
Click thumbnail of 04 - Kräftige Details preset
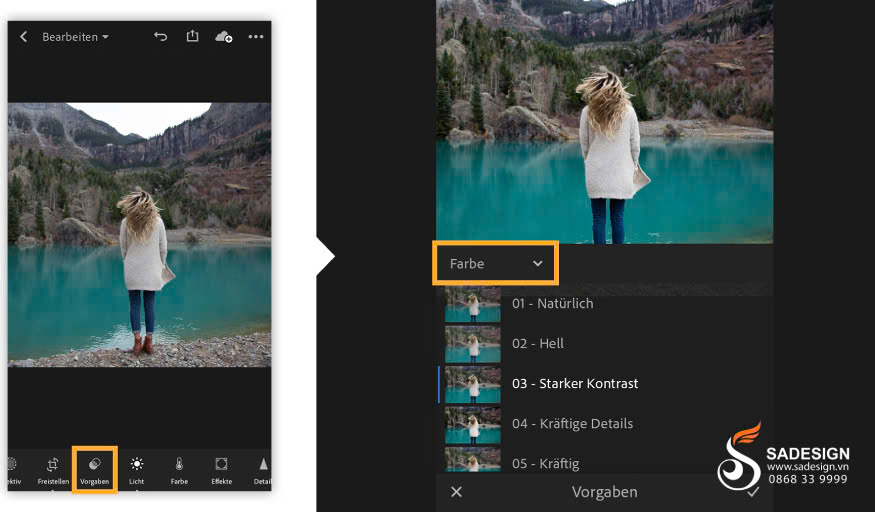point(473,424)
